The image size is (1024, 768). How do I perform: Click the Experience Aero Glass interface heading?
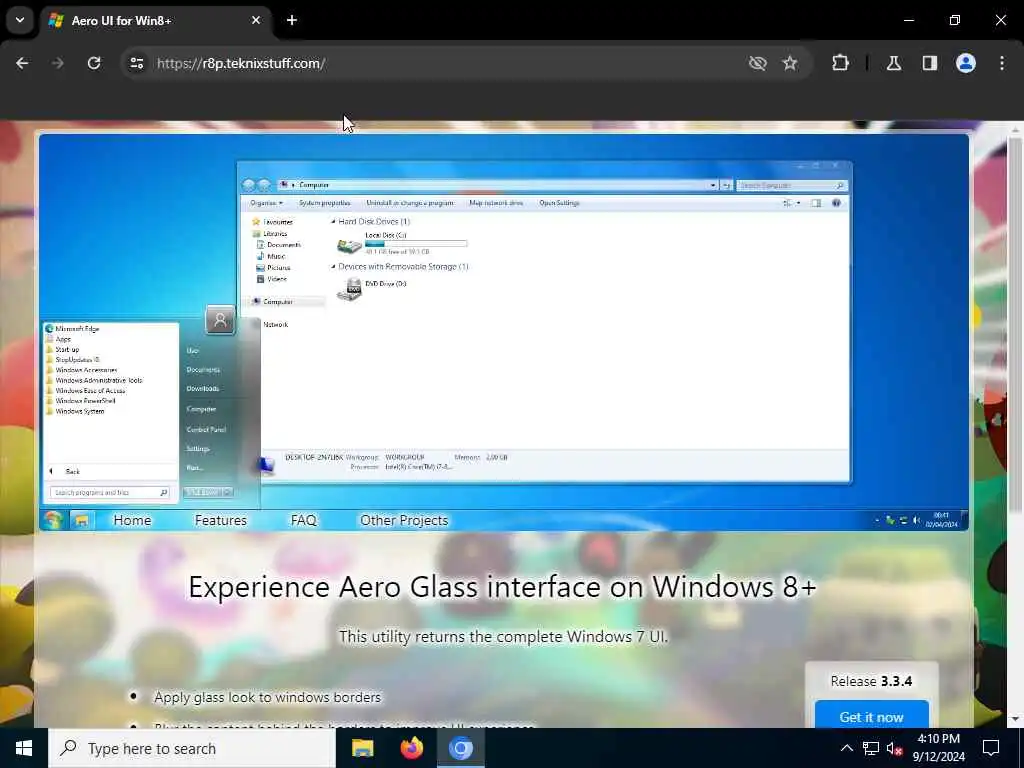[502, 586]
